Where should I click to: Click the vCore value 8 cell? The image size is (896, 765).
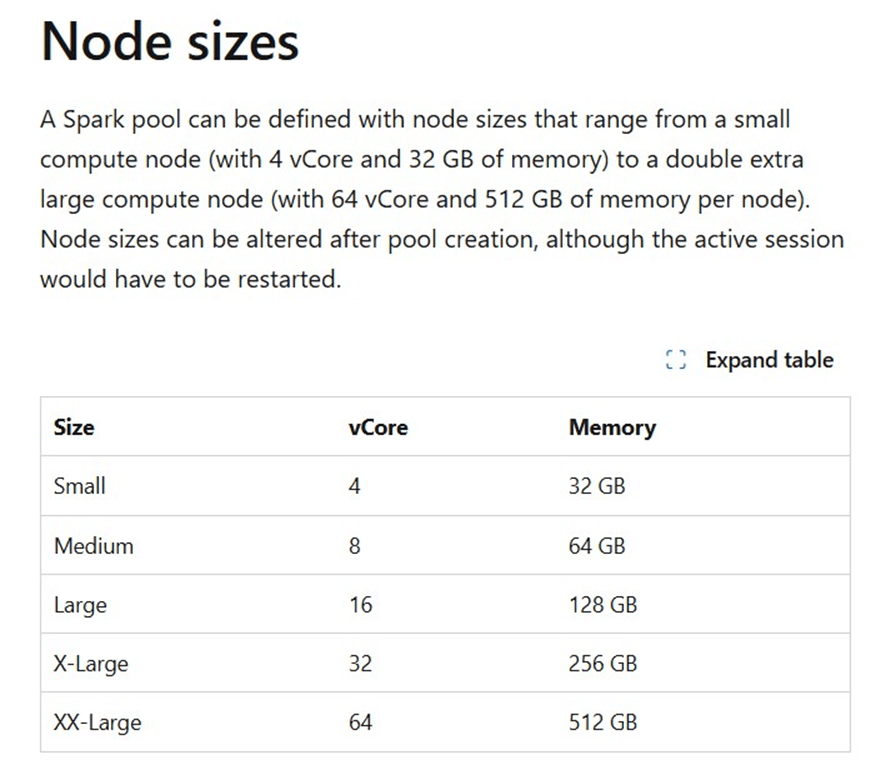click(355, 546)
